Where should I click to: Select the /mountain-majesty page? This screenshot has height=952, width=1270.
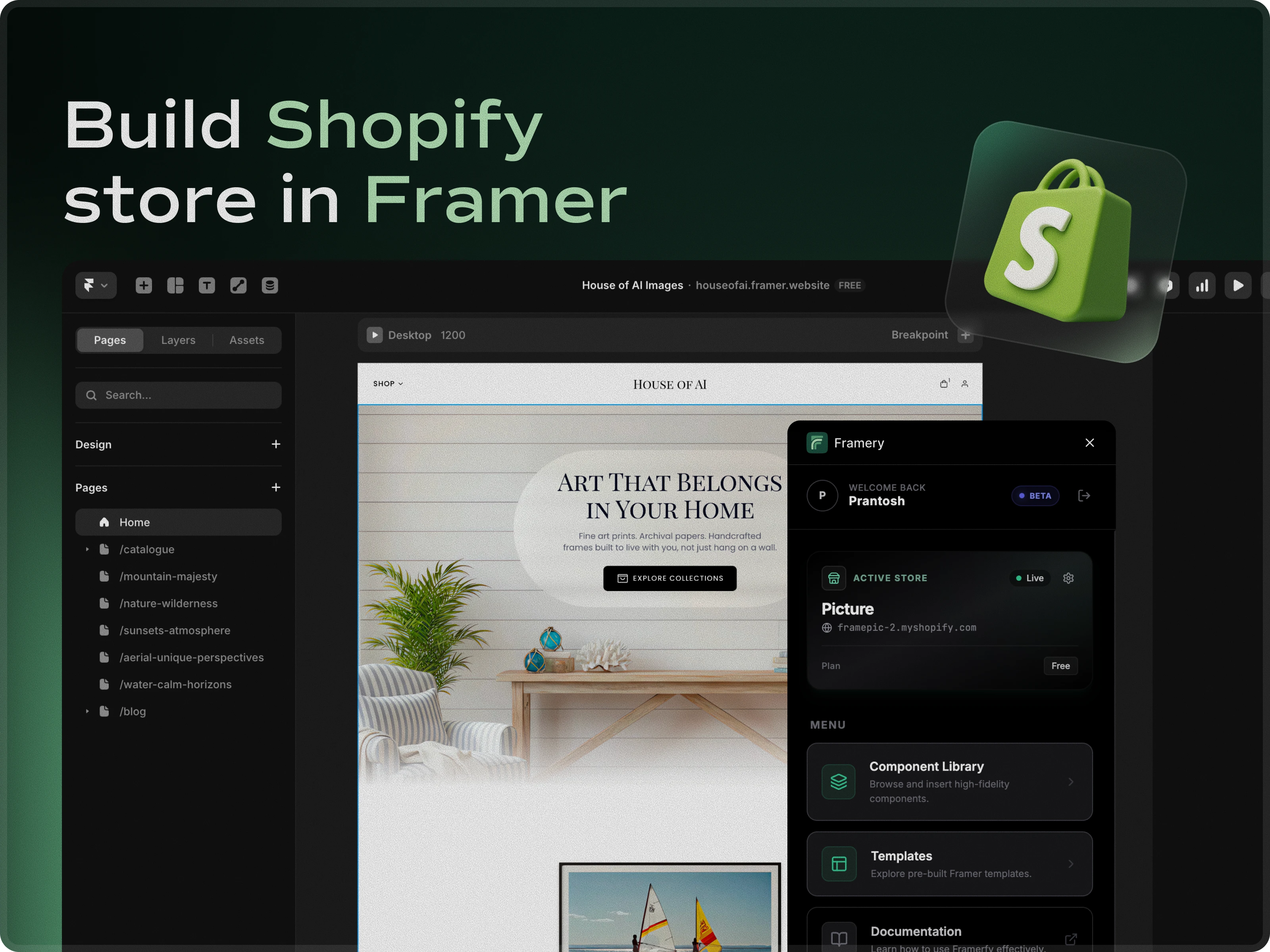pos(168,576)
